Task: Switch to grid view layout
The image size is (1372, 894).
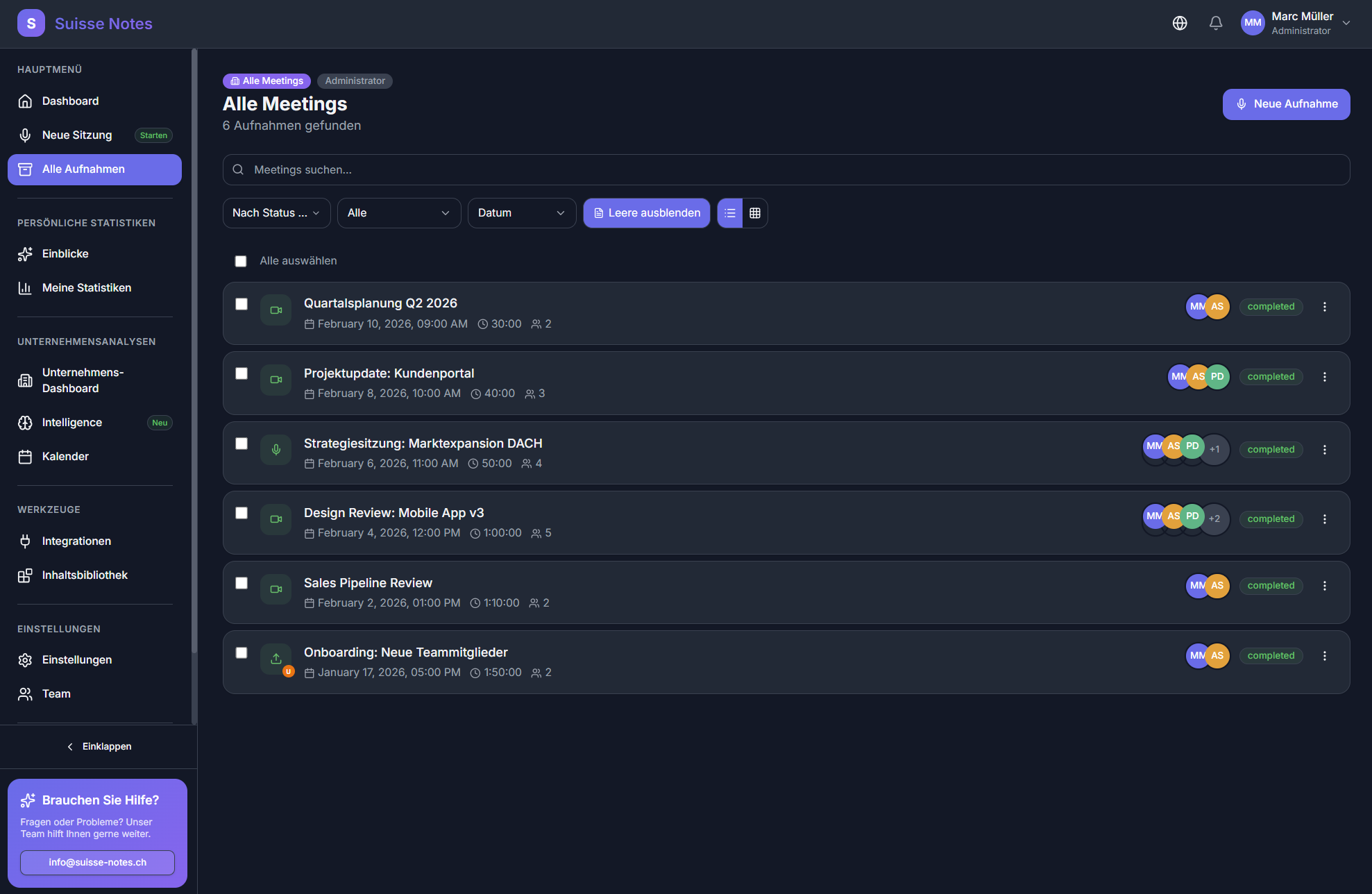Action: click(755, 213)
